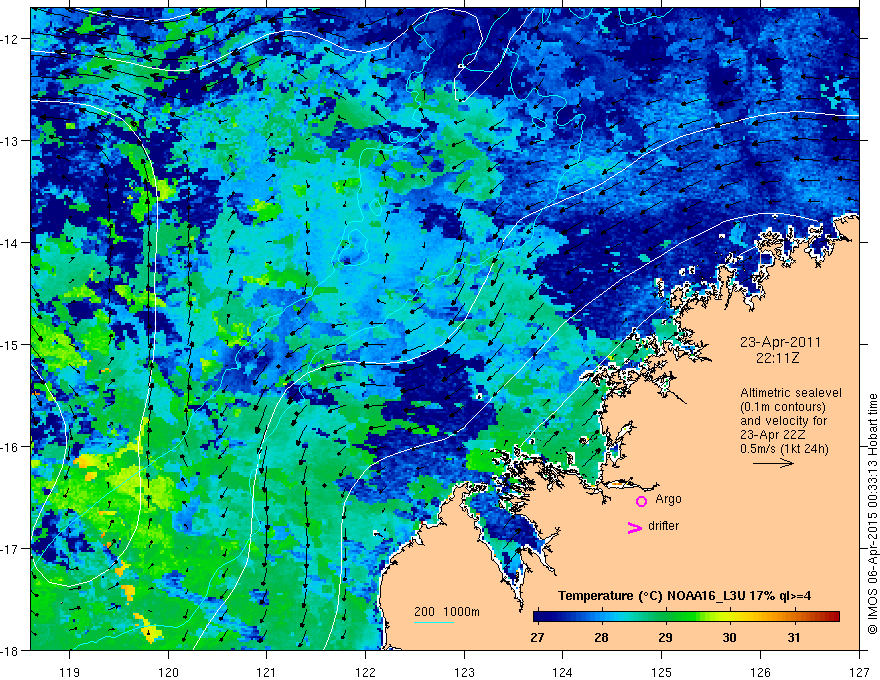Screen dimensions: 880x680
Task: Click the 'and velocity for' caption line
Action: [783, 421]
